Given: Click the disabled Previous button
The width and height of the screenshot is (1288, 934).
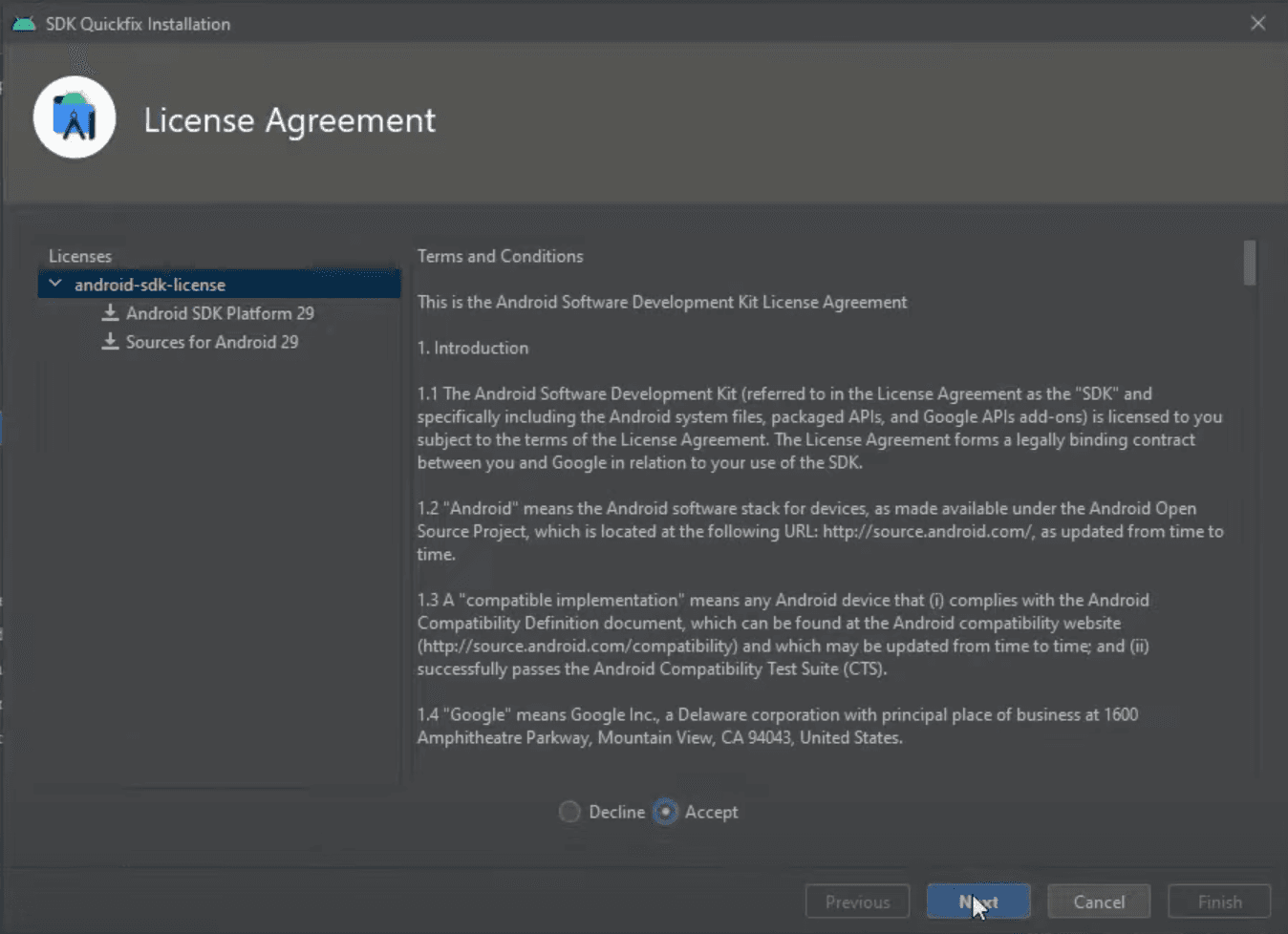Looking at the screenshot, I should coord(856,901).
